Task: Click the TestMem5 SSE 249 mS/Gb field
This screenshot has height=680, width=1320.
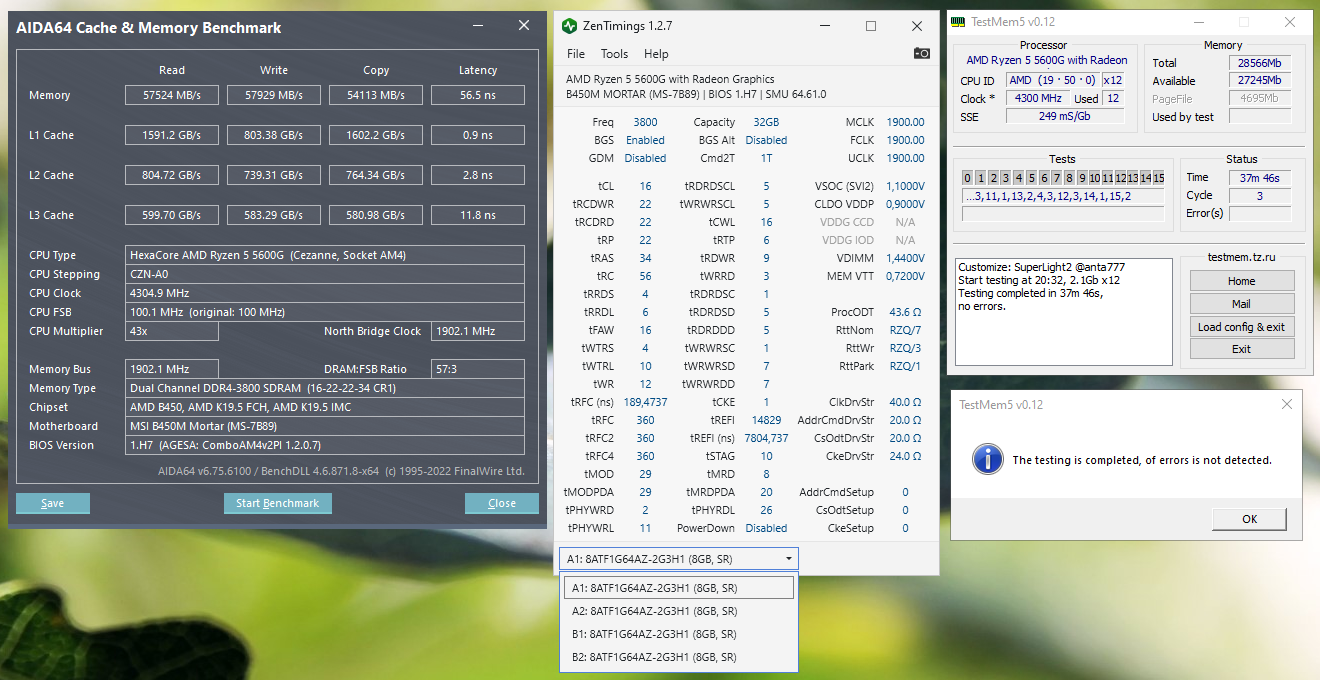Action: 1064,116
